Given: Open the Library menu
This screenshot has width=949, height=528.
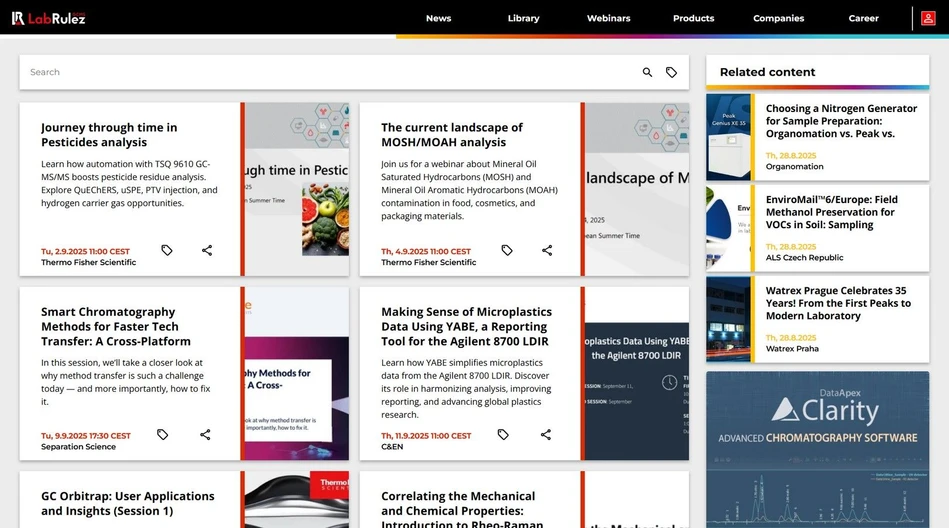Looking at the screenshot, I should [x=524, y=18].
